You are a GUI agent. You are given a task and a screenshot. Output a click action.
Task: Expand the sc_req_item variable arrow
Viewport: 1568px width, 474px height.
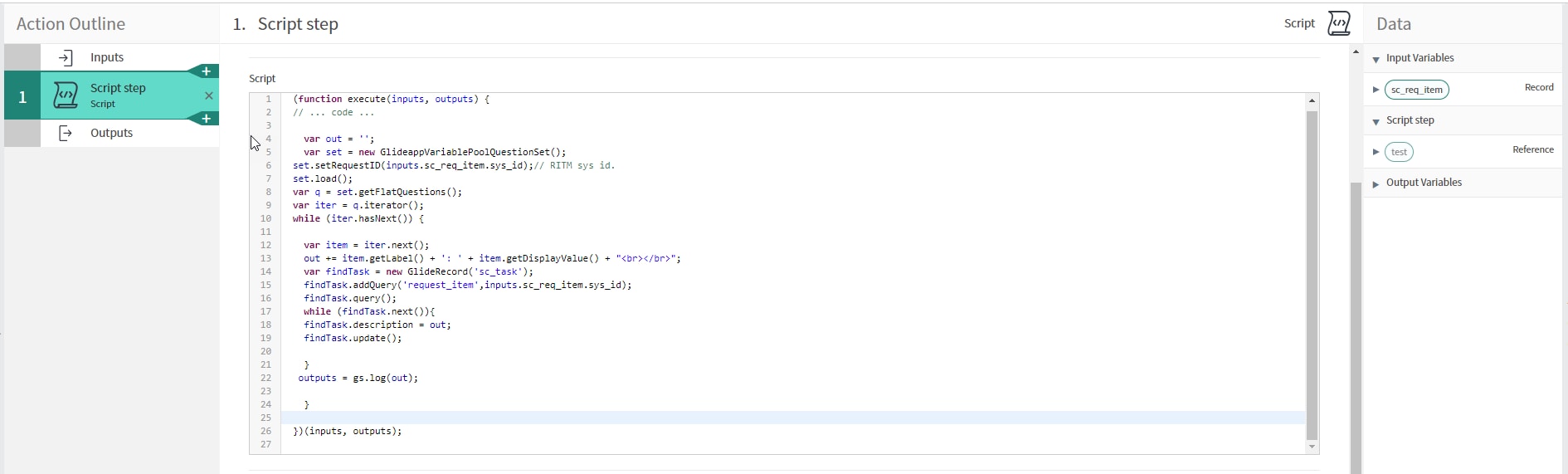coord(1376,90)
